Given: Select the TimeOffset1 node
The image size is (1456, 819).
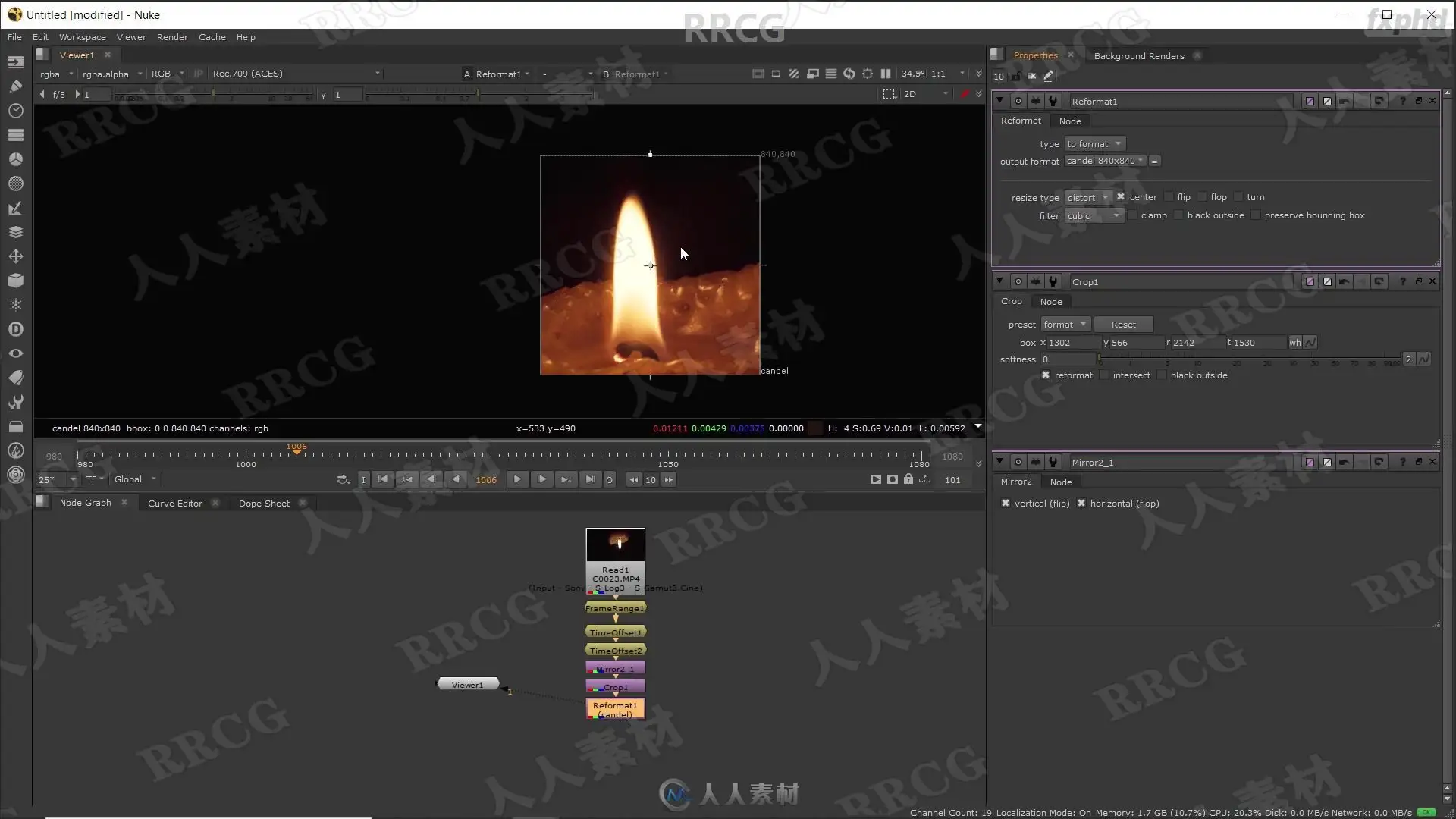Looking at the screenshot, I should [x=616, y=632].
